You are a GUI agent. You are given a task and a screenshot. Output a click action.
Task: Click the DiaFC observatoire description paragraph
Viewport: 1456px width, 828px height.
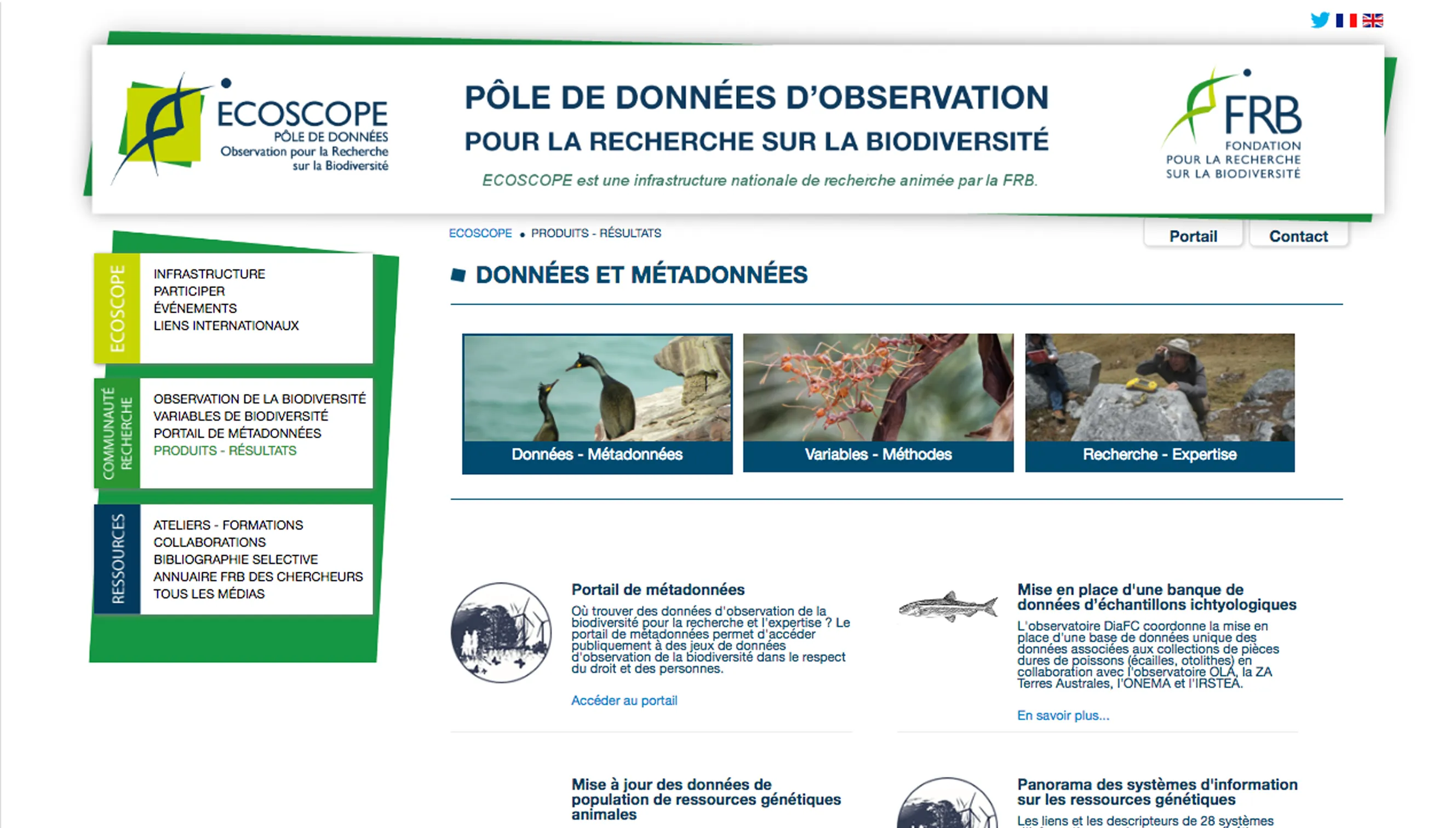[1148, 654]
